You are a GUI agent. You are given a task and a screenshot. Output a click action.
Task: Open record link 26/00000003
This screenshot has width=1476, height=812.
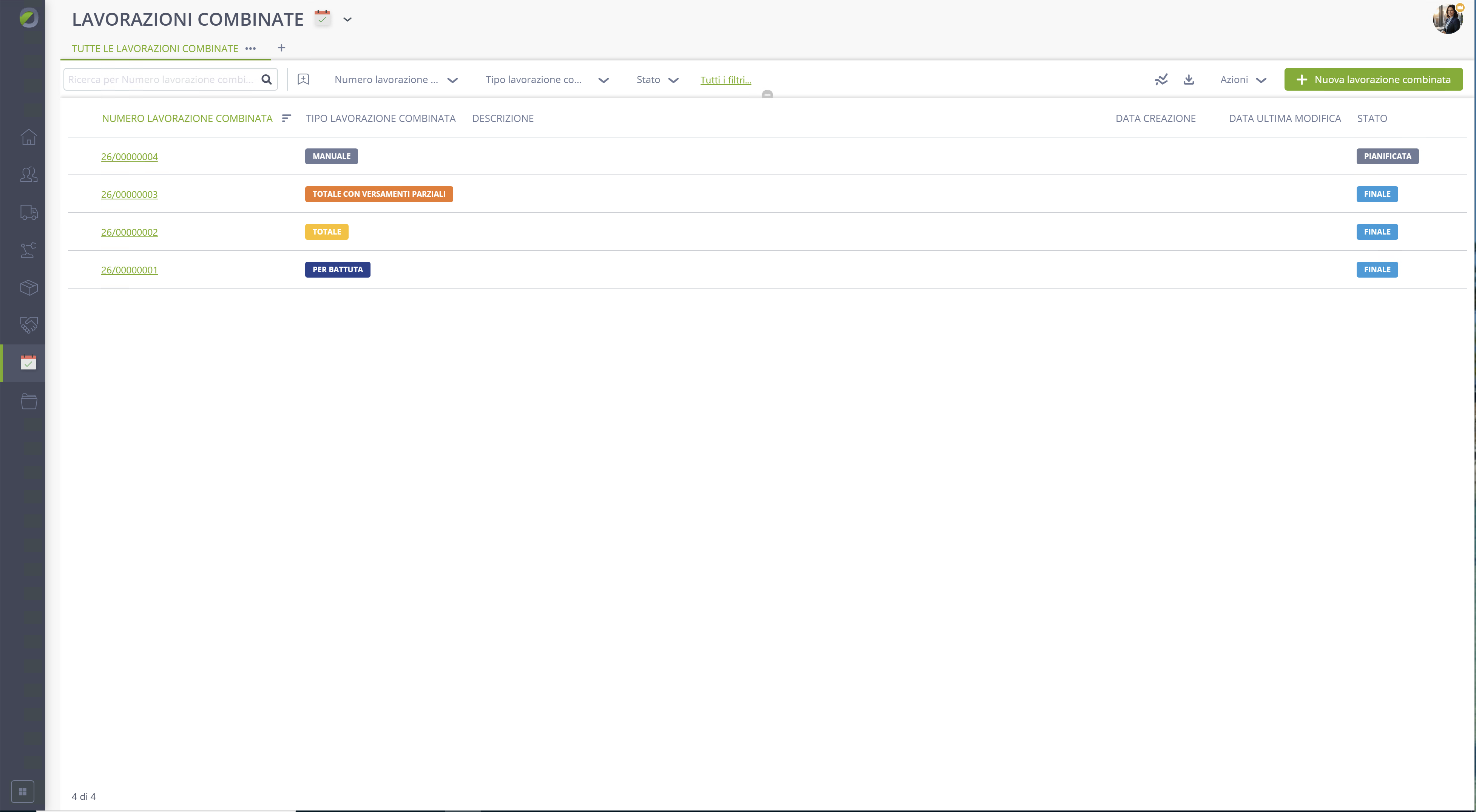point(130,194)
